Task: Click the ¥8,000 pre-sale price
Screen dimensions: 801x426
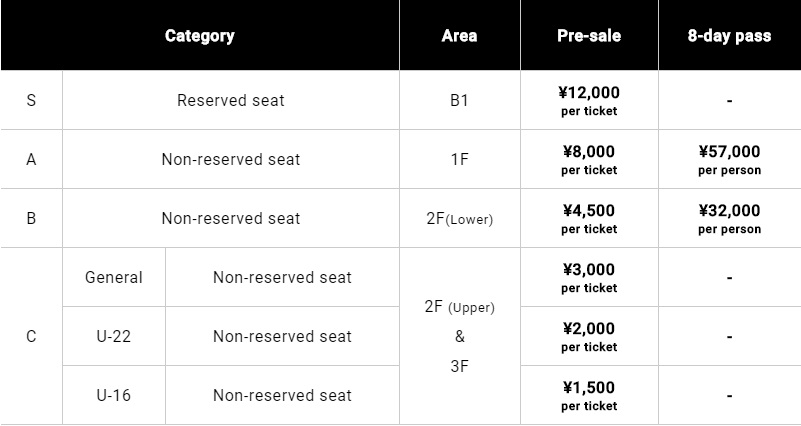Action: (589, 159)
